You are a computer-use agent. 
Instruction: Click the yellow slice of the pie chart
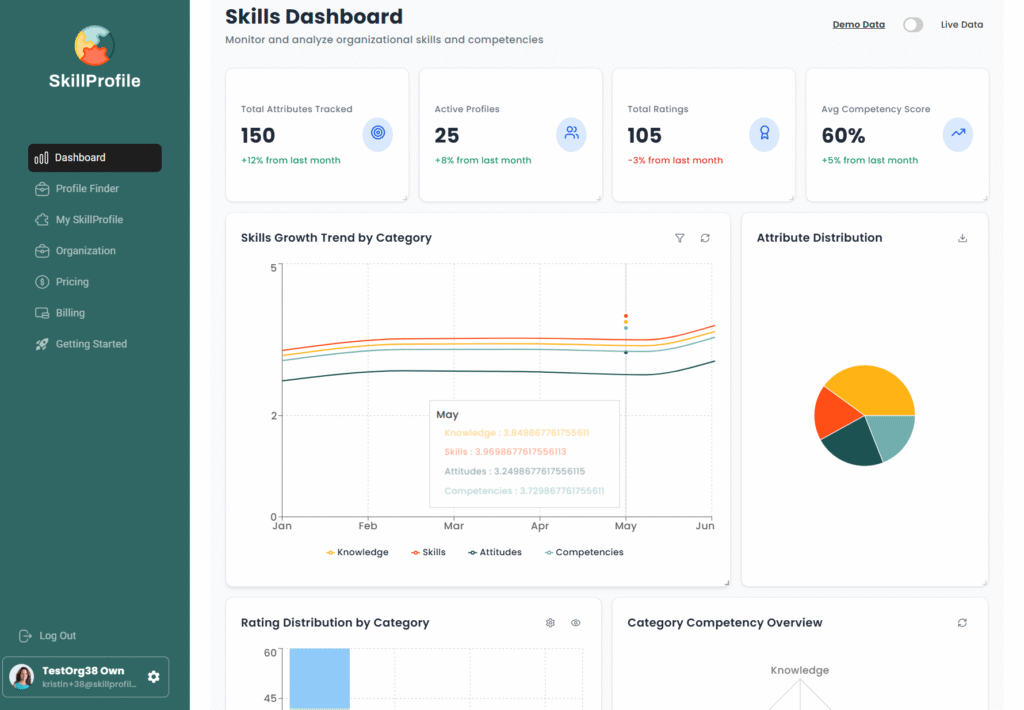[872, 390]
